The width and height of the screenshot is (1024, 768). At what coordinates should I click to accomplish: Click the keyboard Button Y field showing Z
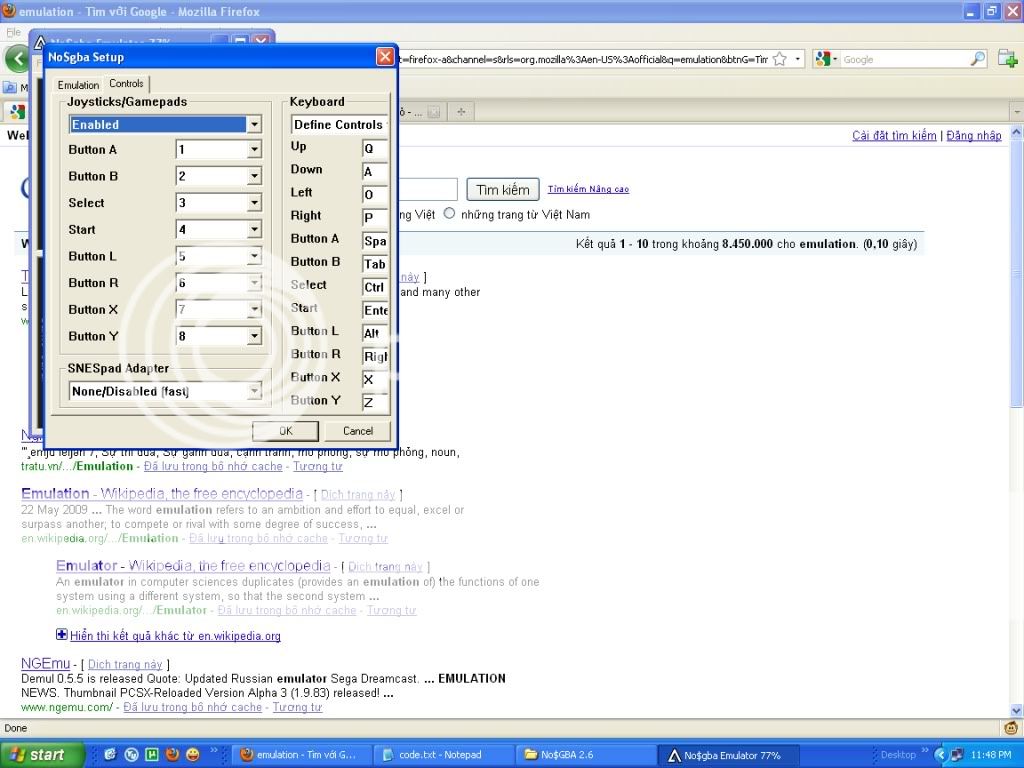point(375,402)
